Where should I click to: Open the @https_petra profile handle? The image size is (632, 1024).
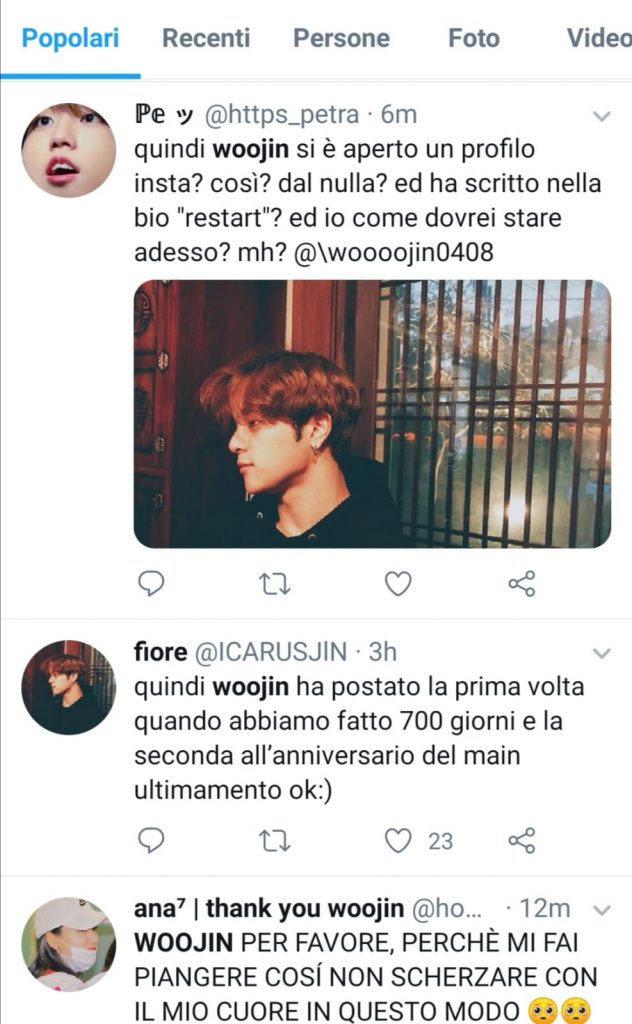(x=282, y=115)
